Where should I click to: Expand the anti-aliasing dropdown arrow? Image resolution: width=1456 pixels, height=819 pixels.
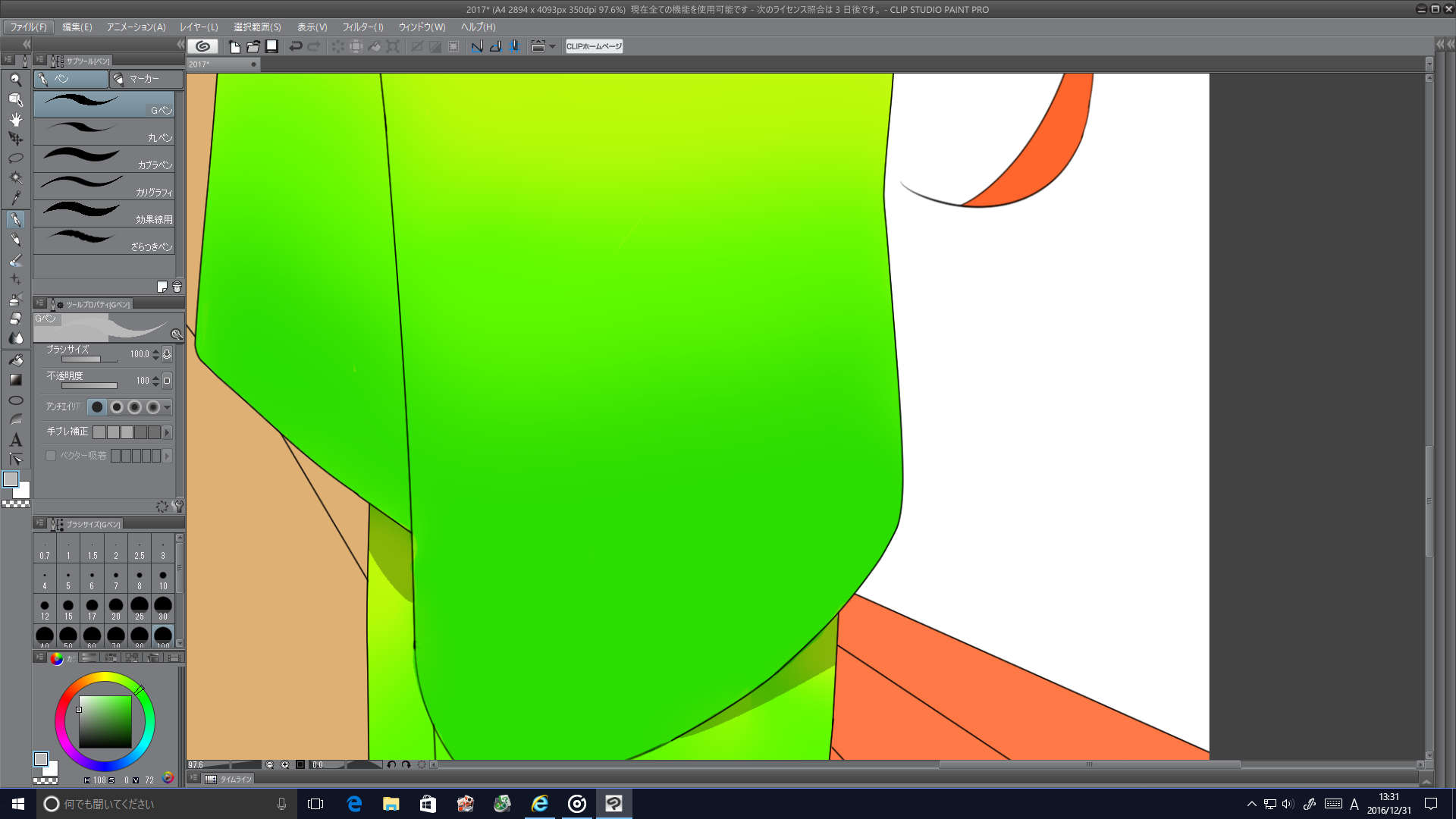(x=168, y=407)
